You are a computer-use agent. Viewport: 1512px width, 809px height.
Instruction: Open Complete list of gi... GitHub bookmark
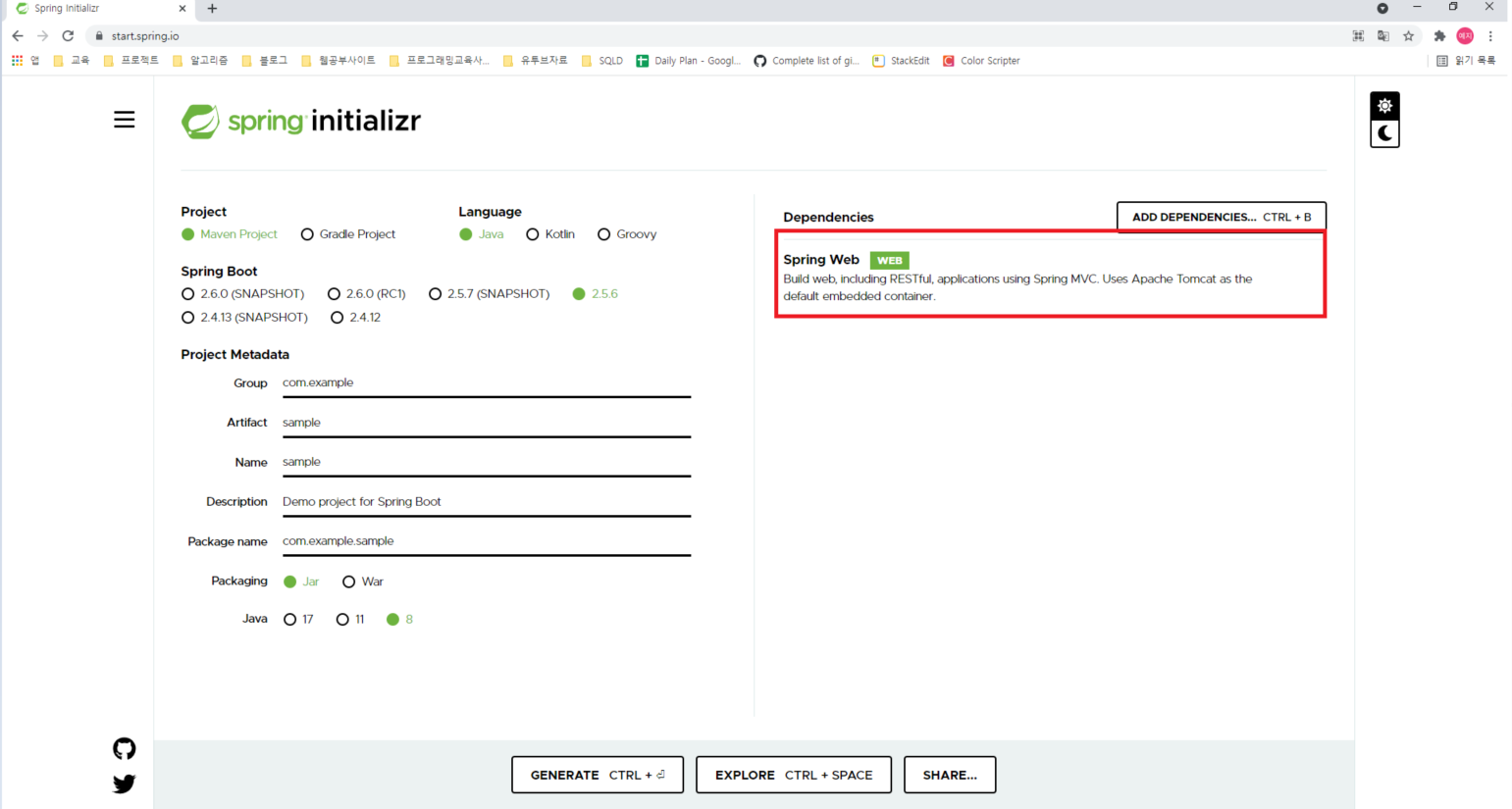coord(807,61)
